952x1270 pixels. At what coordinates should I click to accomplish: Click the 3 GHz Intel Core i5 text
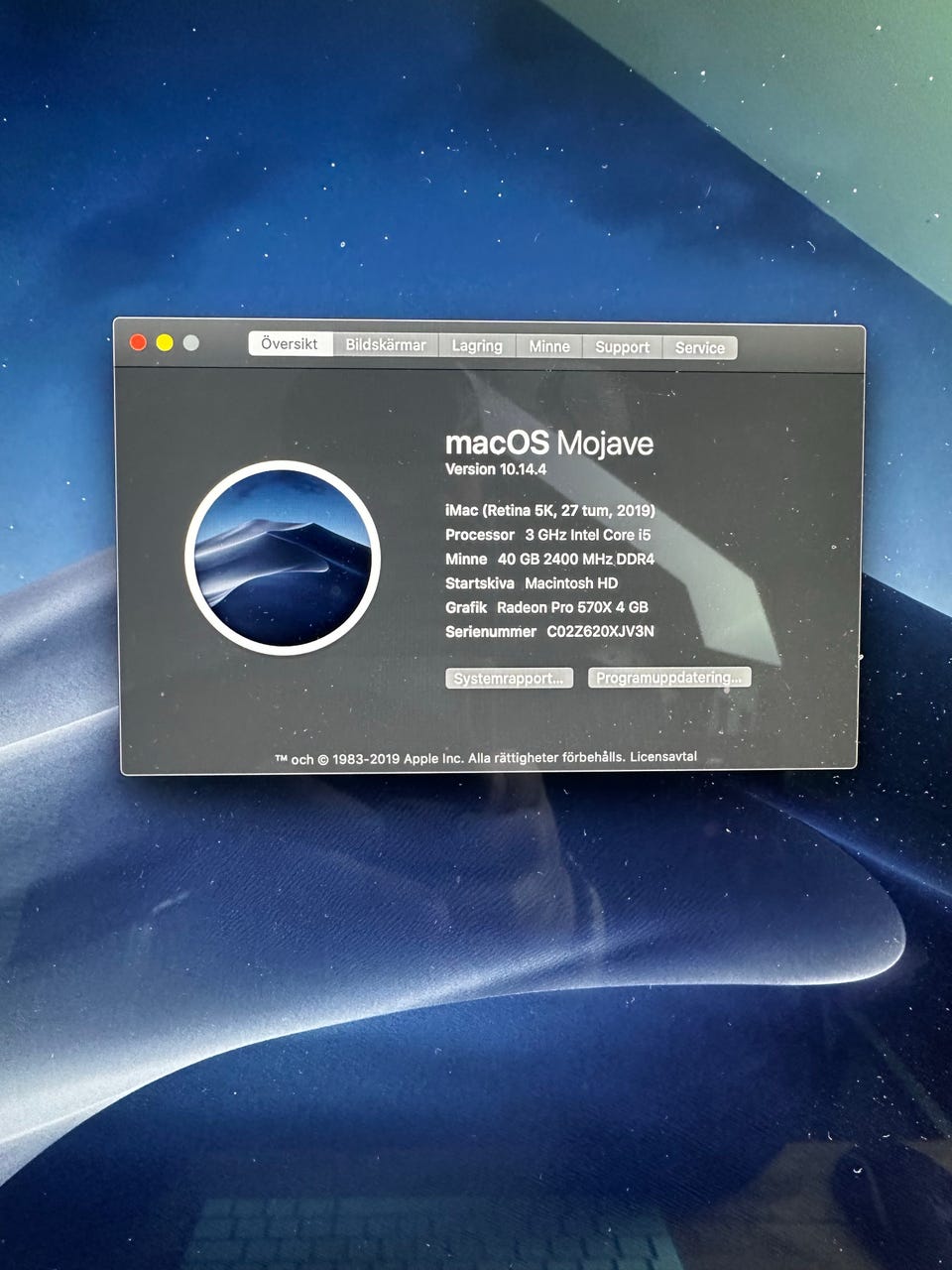588,535
